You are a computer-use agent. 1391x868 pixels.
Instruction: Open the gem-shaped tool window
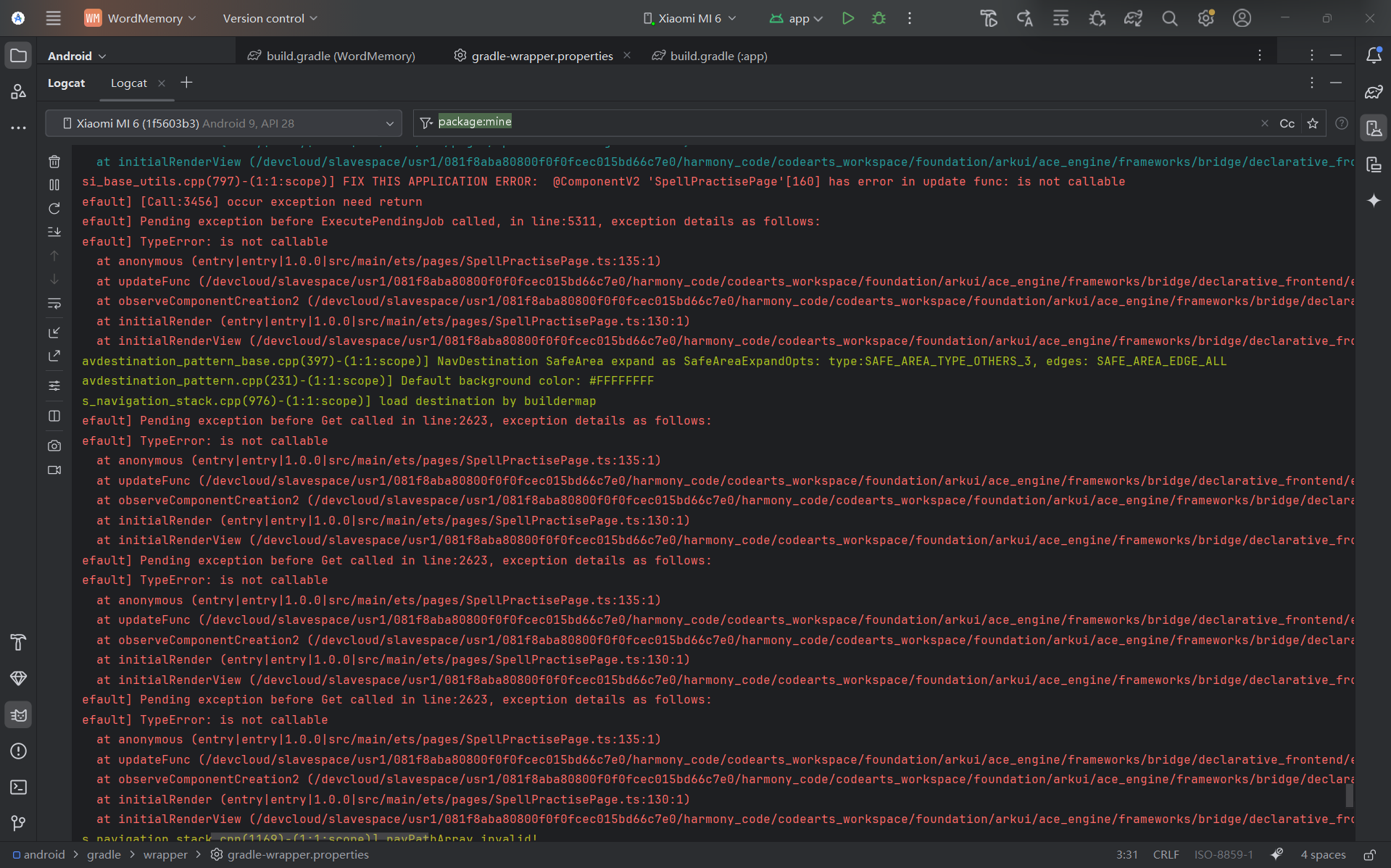click(19, 678)
